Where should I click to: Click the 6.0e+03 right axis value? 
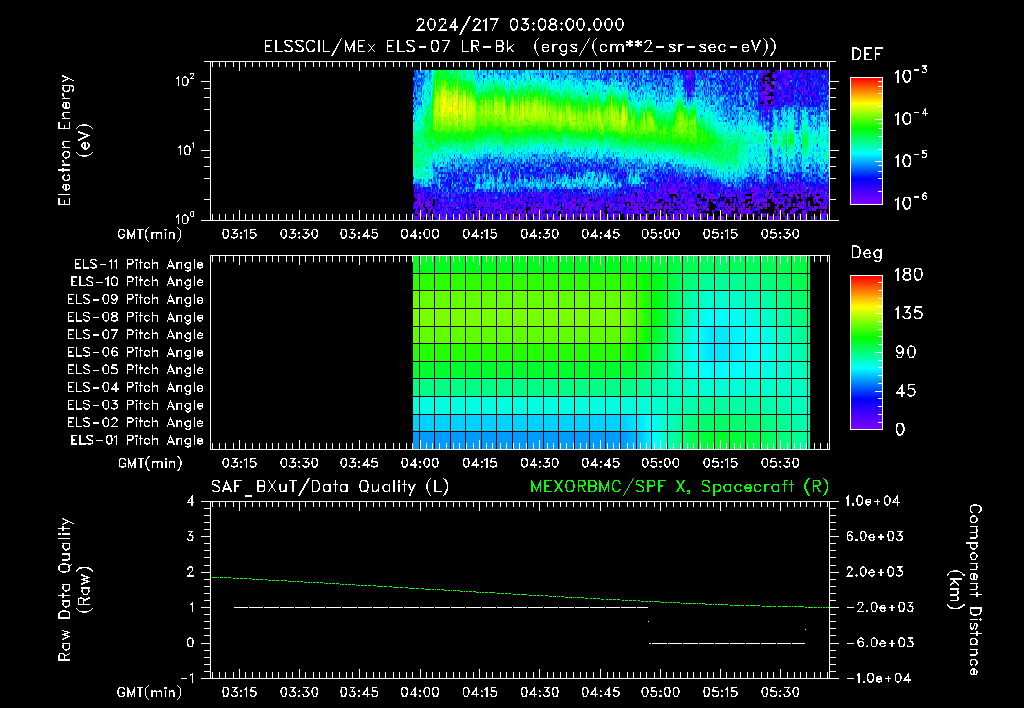[x=874, y=536]
